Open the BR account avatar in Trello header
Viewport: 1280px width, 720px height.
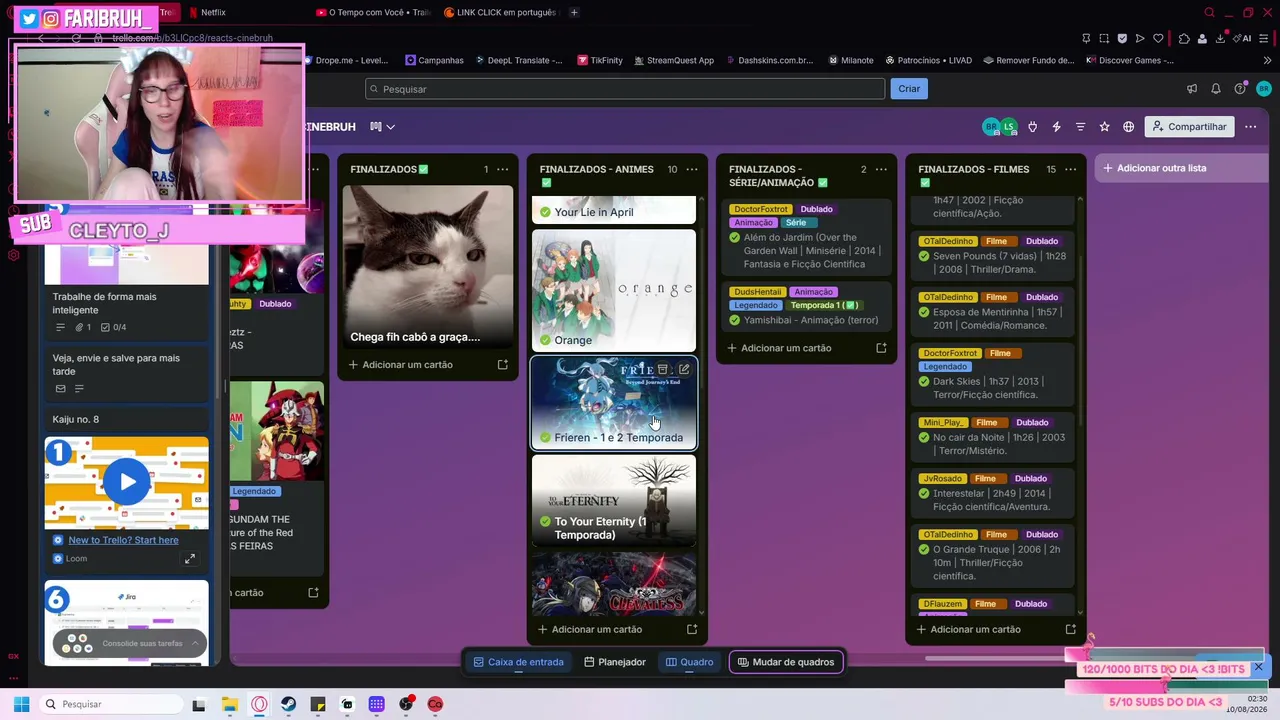(1264, 89)
